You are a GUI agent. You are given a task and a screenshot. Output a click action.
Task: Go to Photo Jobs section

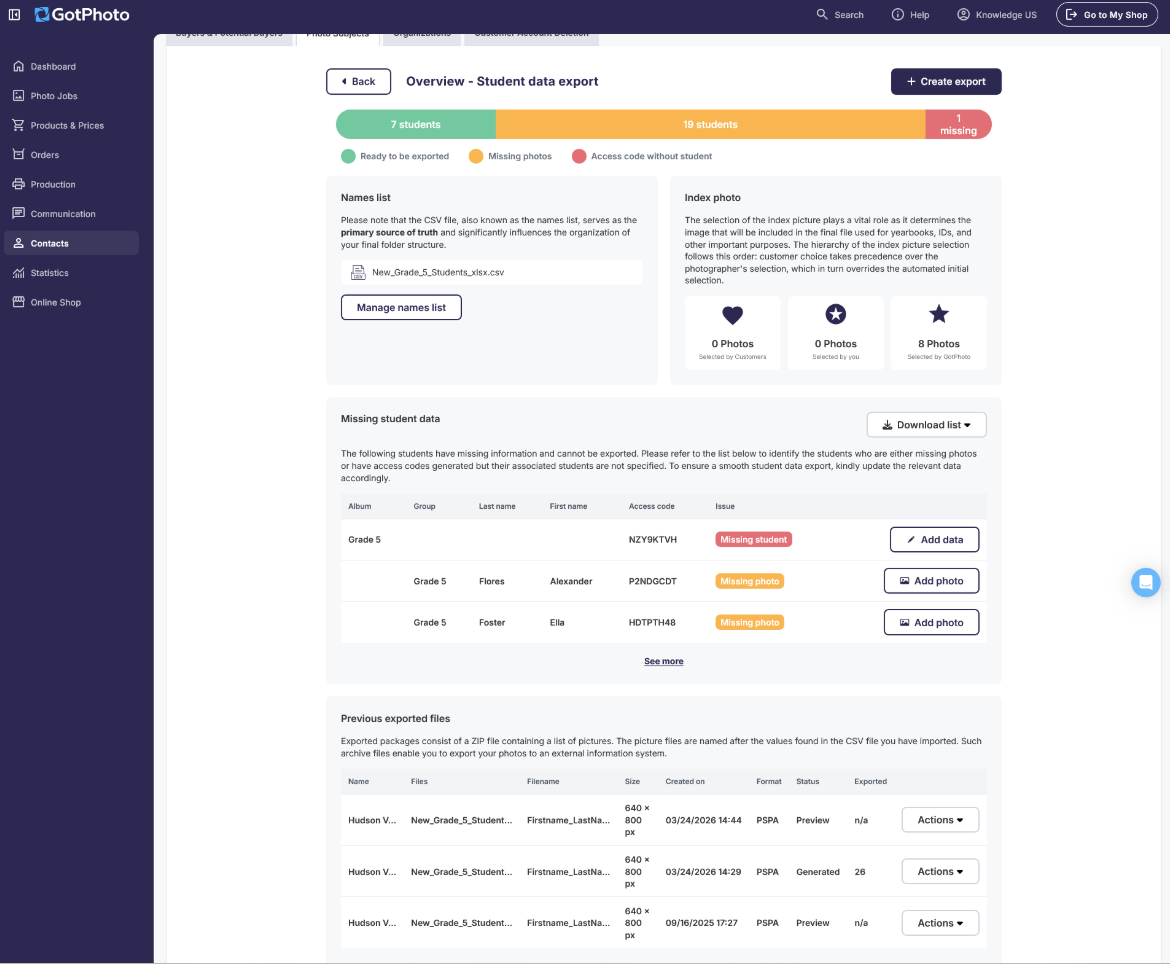(72, 96)
